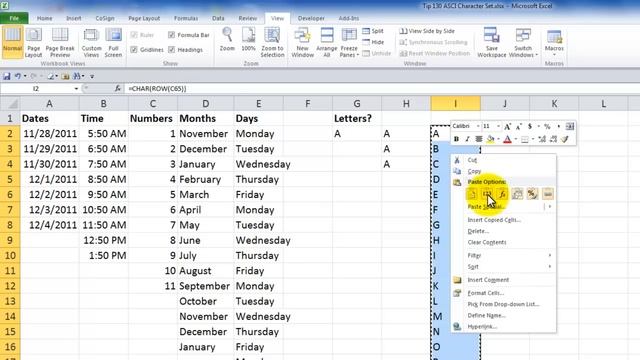Open Custom Views

click(91, 42)
